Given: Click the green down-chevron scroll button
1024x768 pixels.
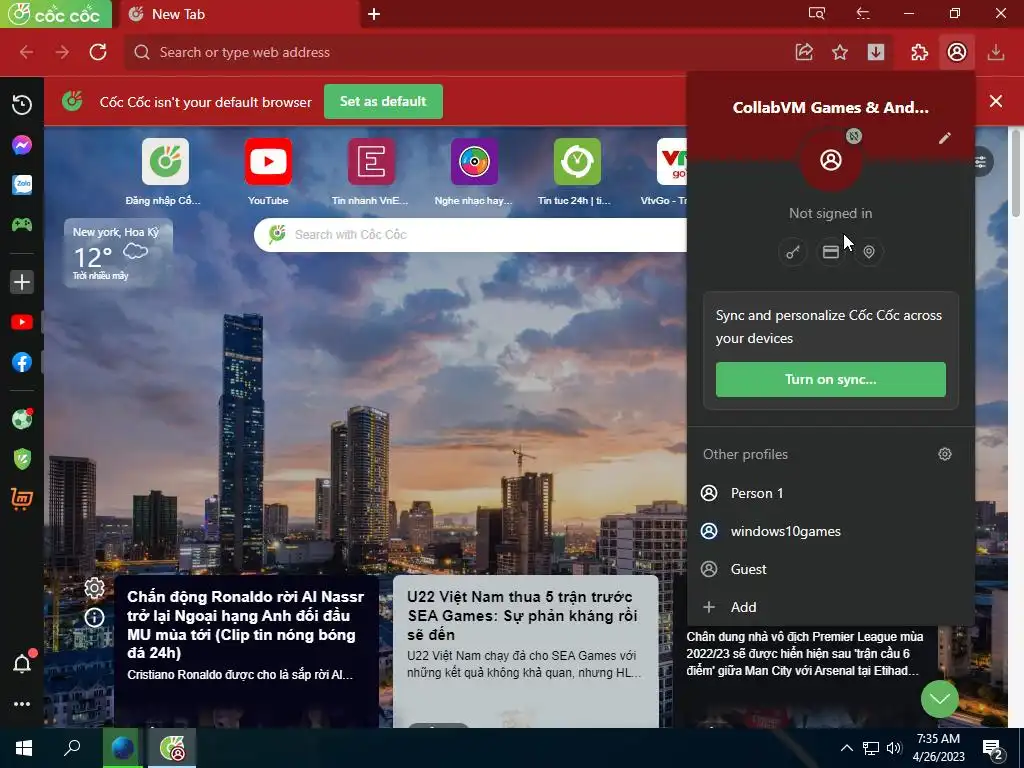Looking at the screenshot, I should pyautogui.click(x=939, y=699).
